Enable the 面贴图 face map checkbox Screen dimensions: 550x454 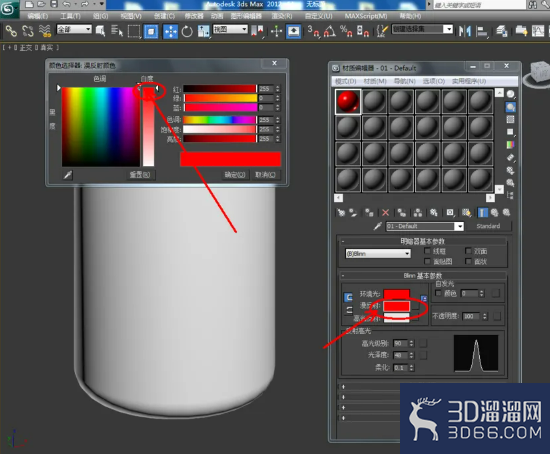point(427,261)
